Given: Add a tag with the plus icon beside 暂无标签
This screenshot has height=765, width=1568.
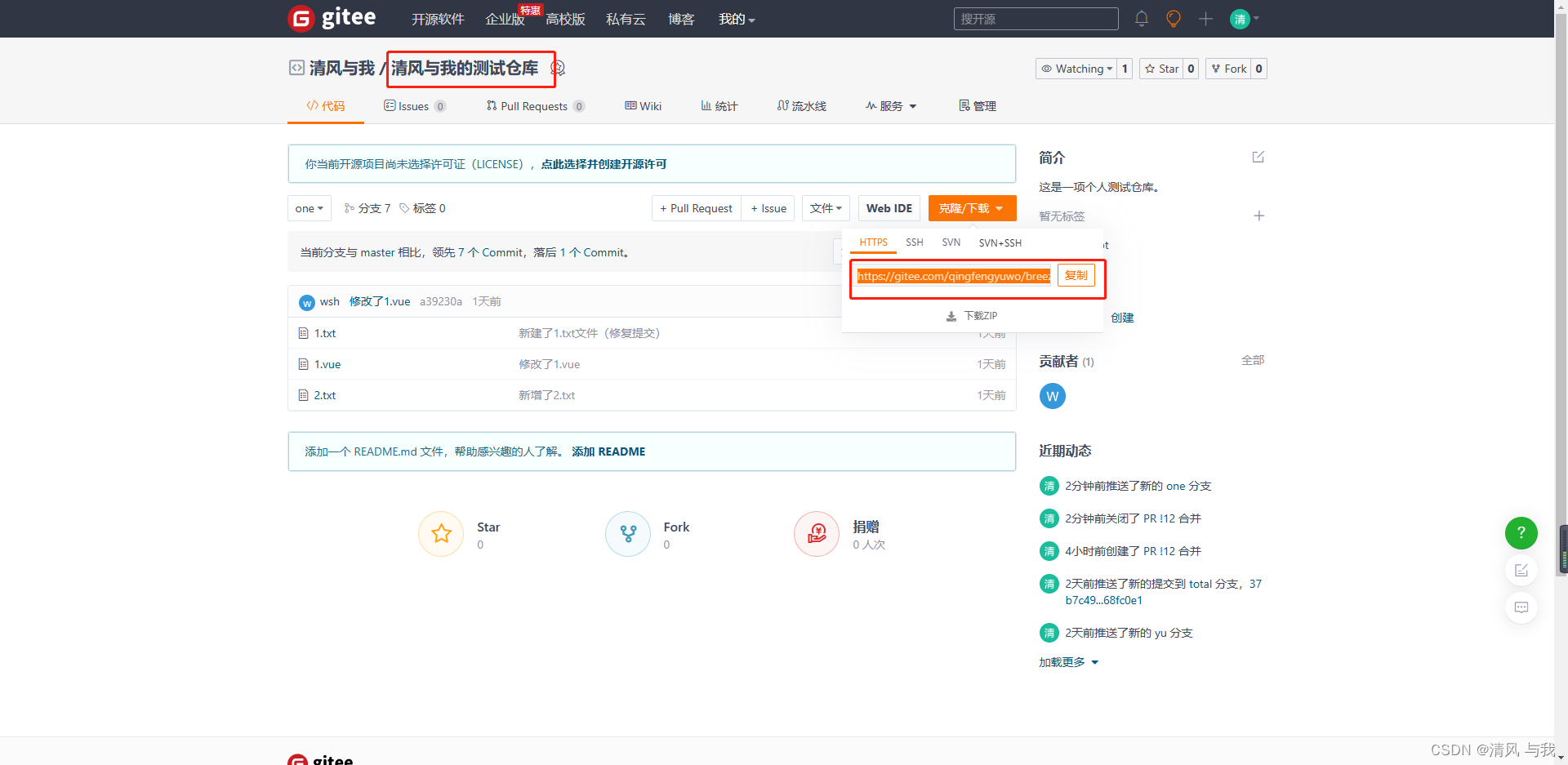Looking at the screenshot, I should click(1258, 216).
